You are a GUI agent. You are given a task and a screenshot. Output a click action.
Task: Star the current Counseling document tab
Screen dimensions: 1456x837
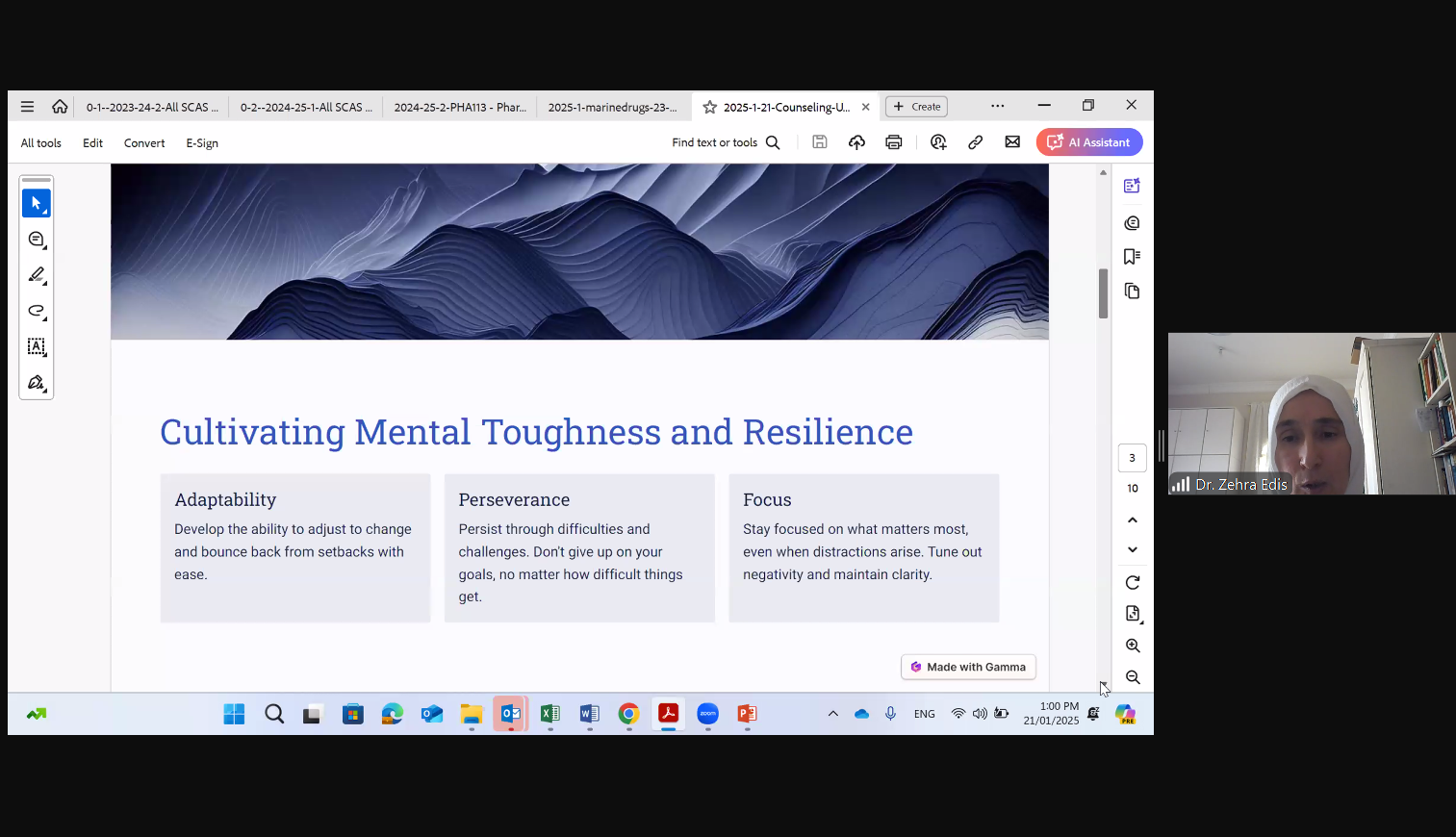[x=710, y=107]
